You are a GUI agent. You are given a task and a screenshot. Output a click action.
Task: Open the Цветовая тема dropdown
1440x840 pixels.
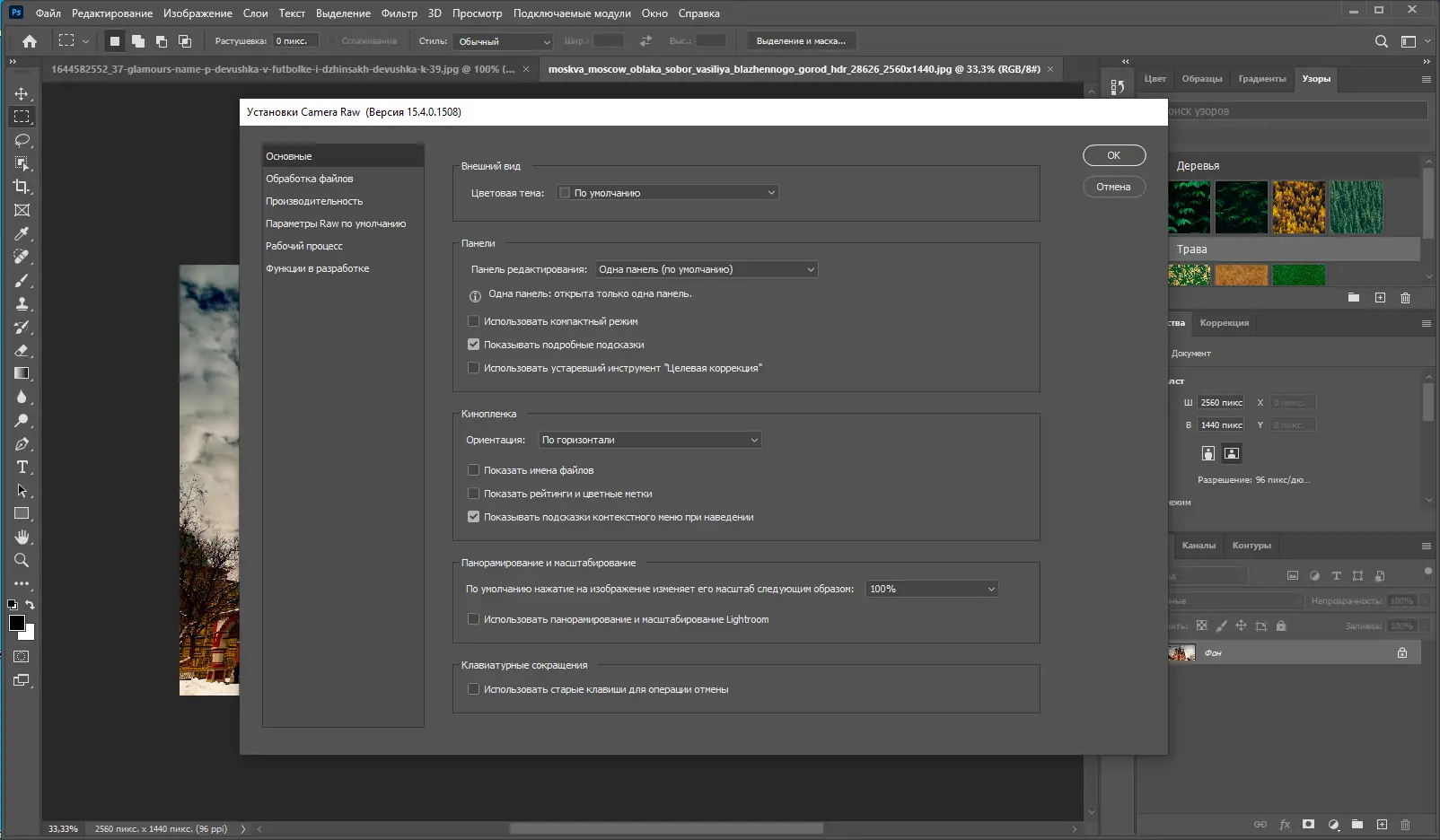[667, 192]
